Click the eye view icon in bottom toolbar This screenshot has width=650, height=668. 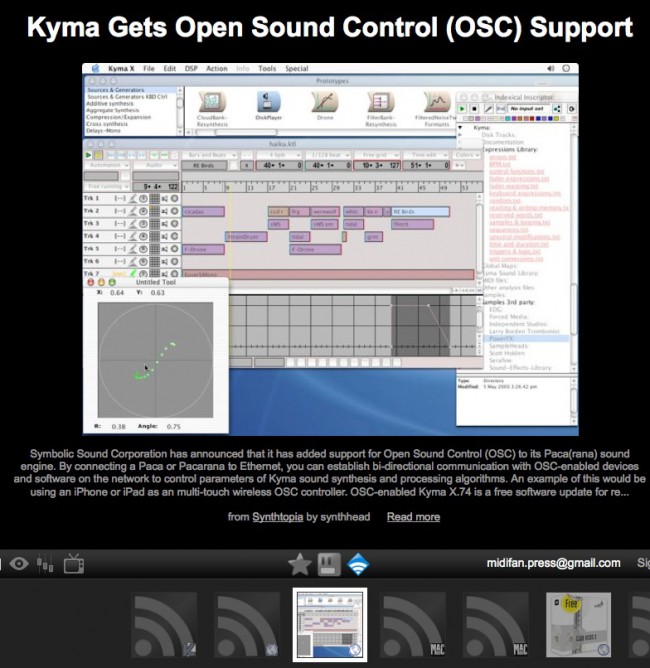(19, 564)
